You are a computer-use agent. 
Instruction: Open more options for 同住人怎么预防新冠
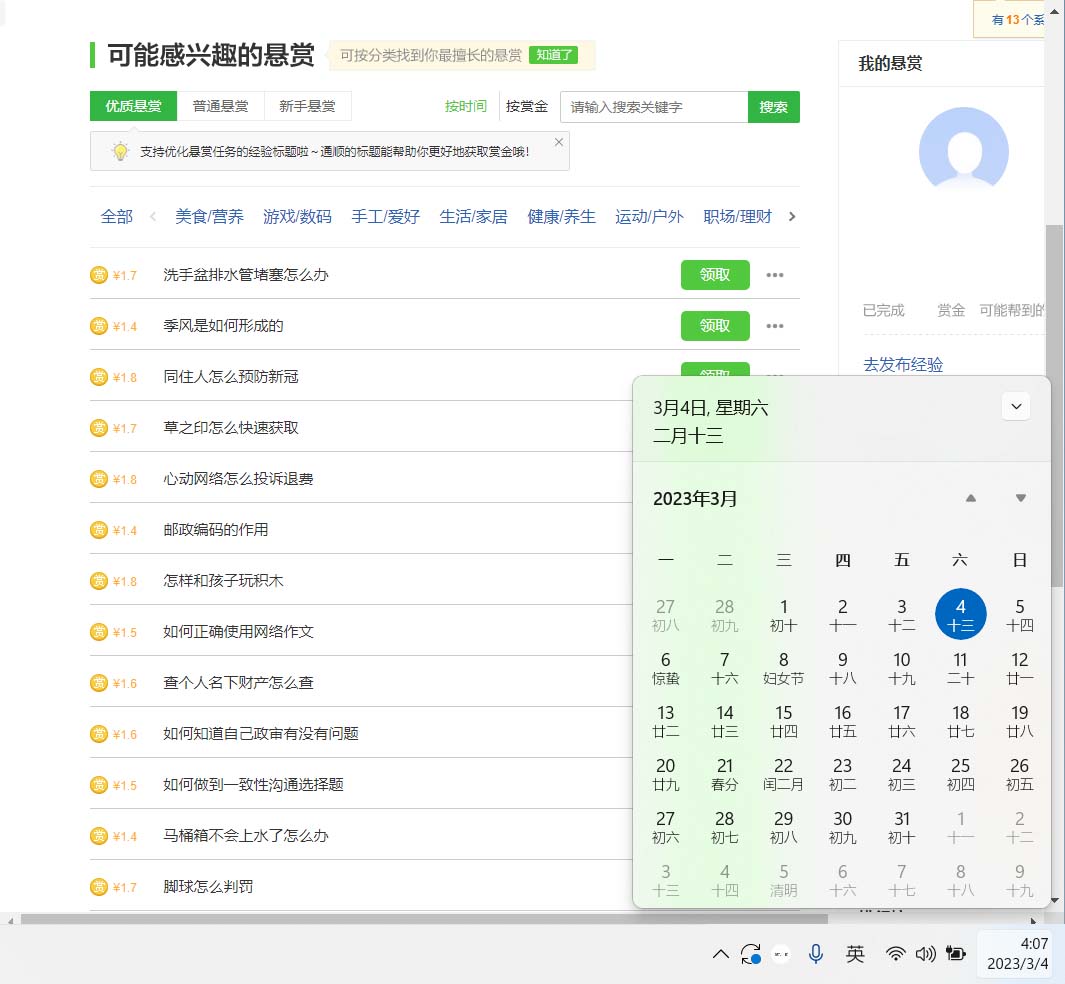click(775, 376)
